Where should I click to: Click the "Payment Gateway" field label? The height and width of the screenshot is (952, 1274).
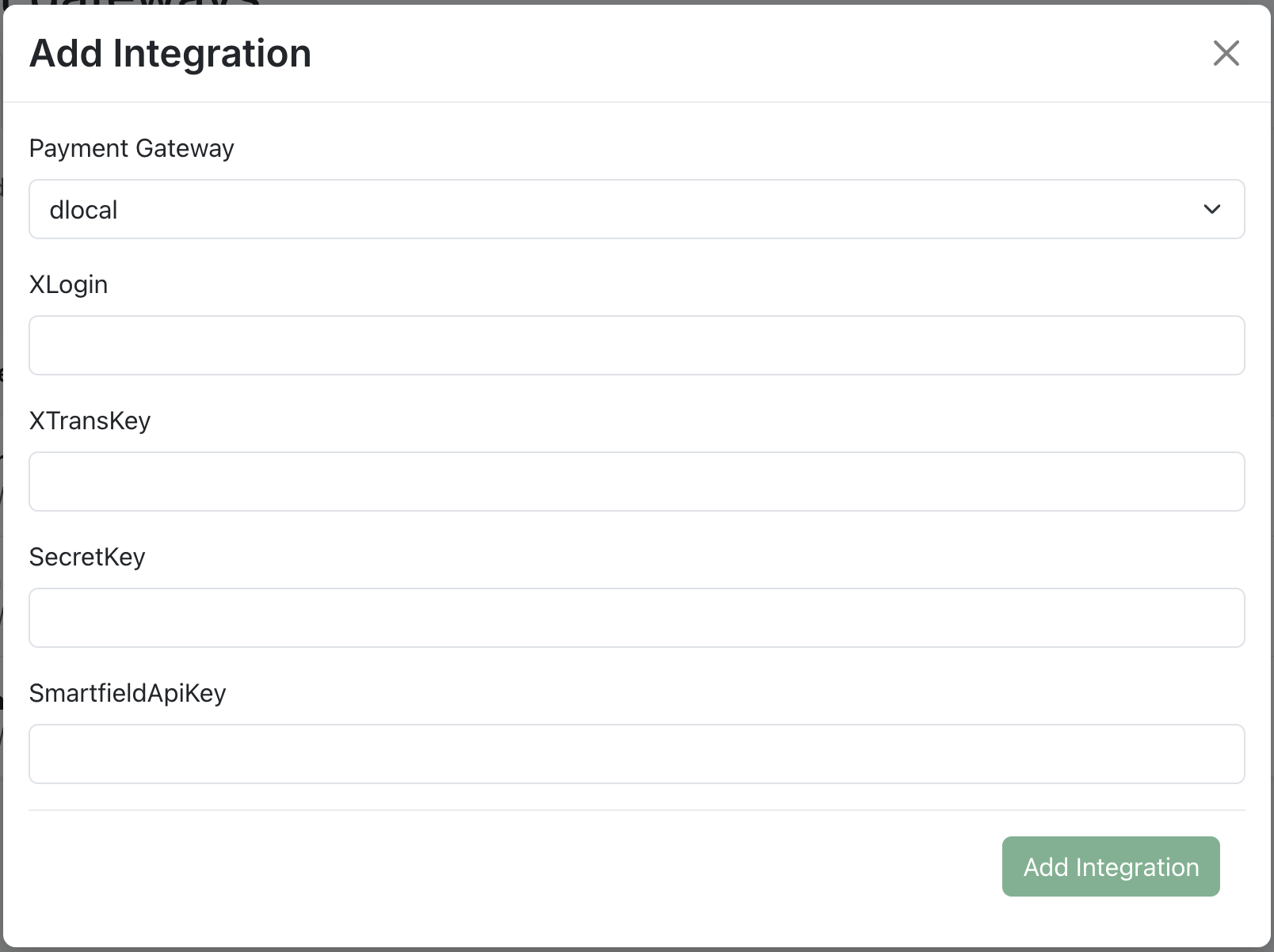(x=132, y=148)
